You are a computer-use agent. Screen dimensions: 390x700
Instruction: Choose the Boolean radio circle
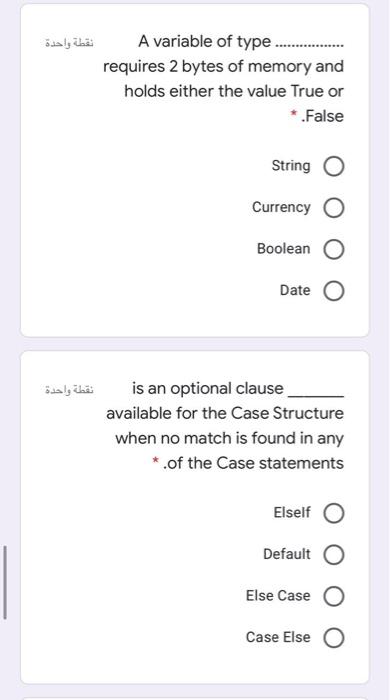pyautogui.click(x=334, y=250)
